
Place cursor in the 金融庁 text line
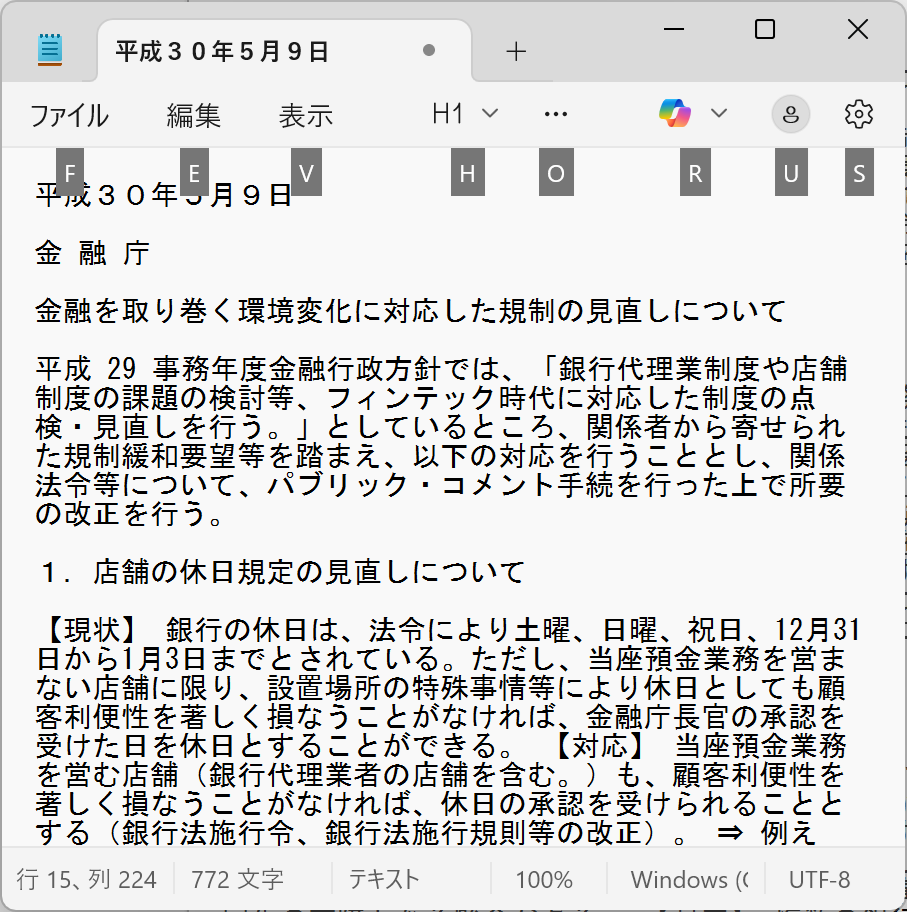[92, 253]
